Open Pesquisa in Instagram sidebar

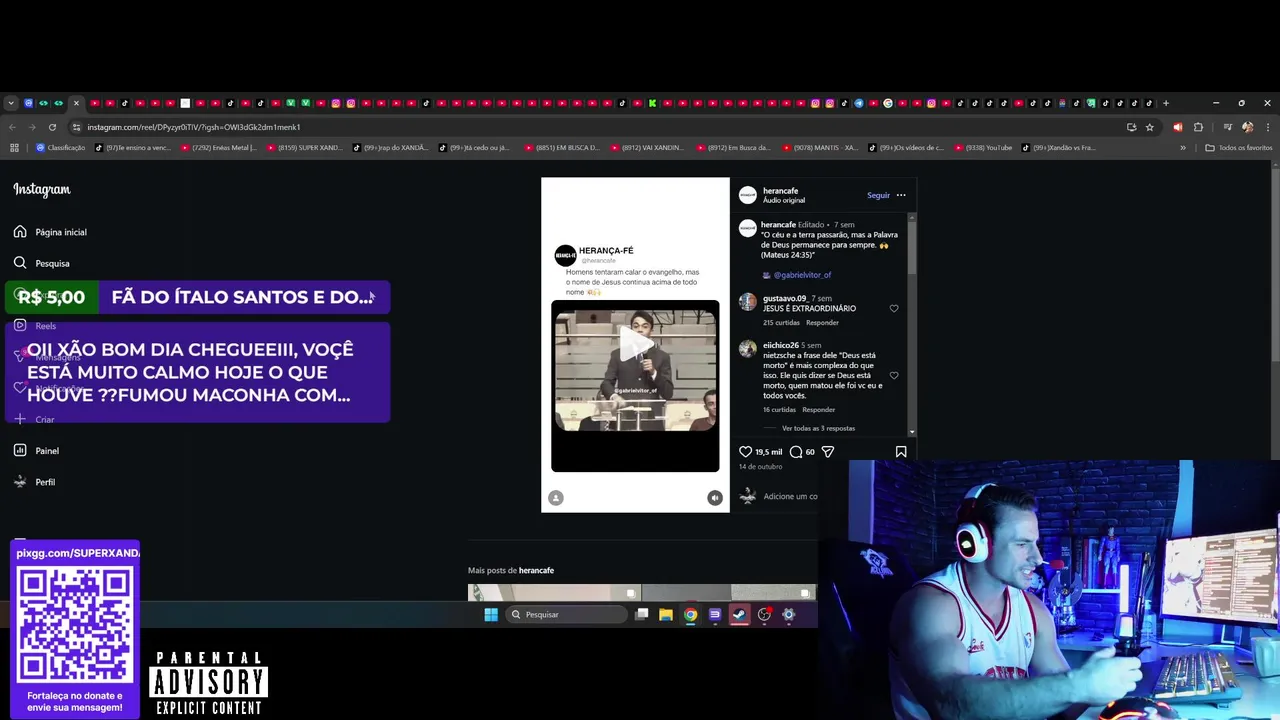(x=42, y=263)
